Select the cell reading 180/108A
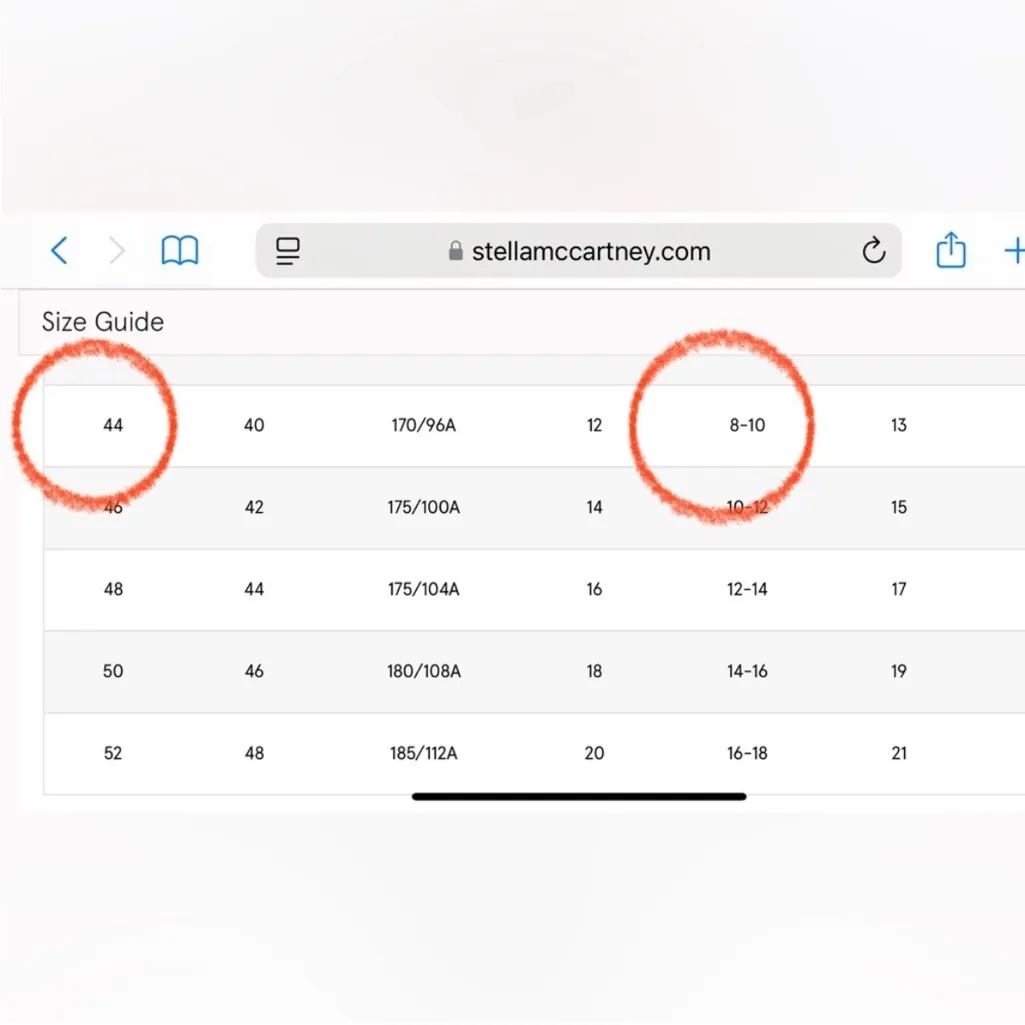Image resolution: width=1025 pixels, height=1025 pixels. (x=424, y=671)
